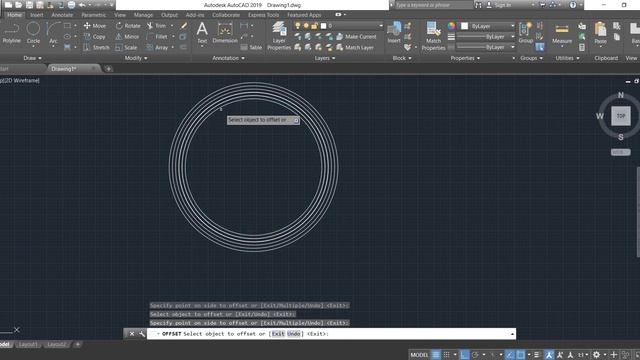This screenshot has height=360, width=640.
Task: Open the Express Tools ribbon tab
Action: coord(263,15)
